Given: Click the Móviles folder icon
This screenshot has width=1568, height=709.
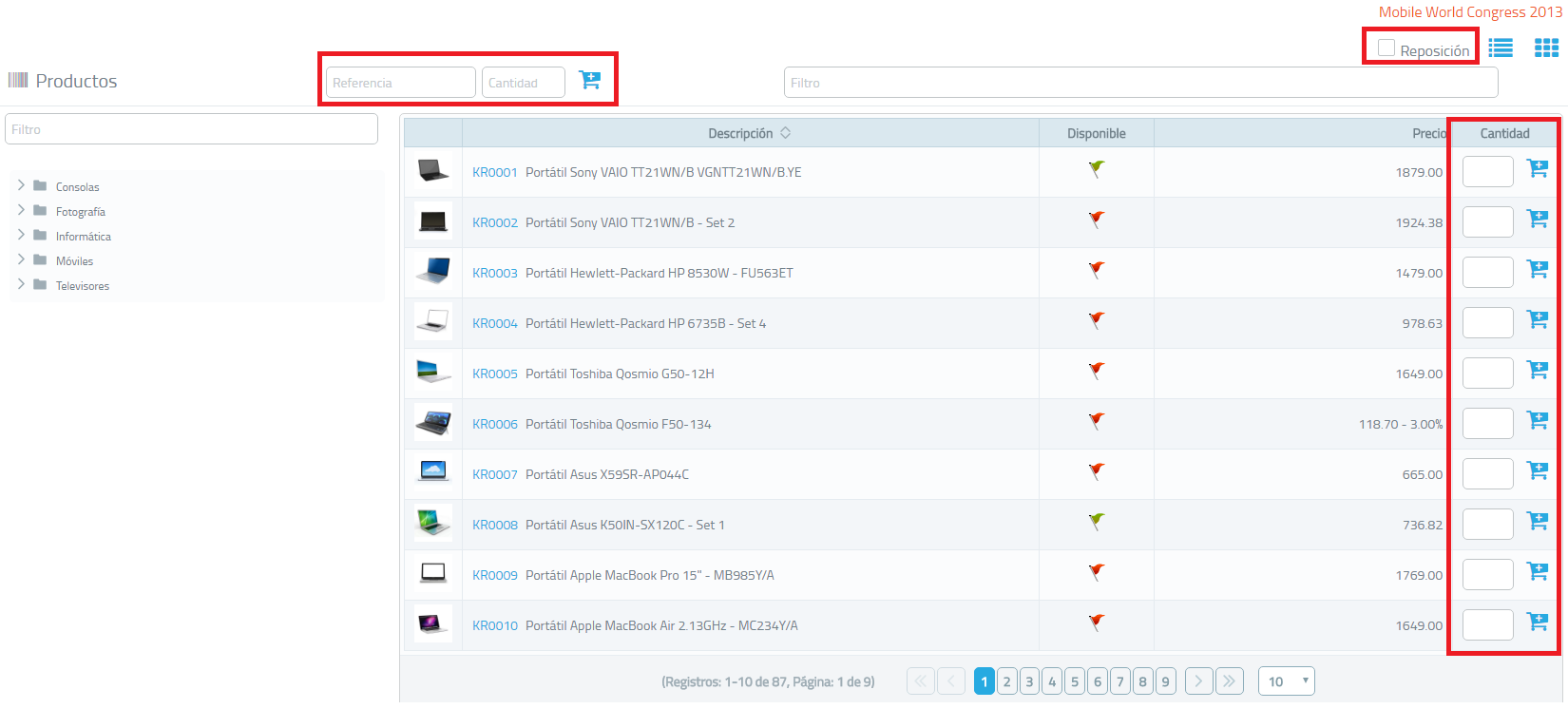Looking at the screenshot, I should (40, 259).
